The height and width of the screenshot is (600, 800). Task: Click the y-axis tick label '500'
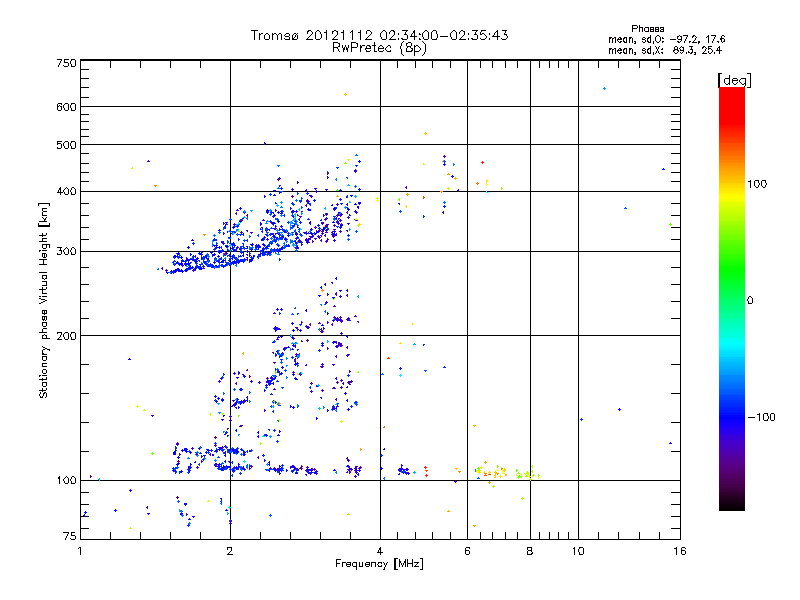tap(66, 145)
